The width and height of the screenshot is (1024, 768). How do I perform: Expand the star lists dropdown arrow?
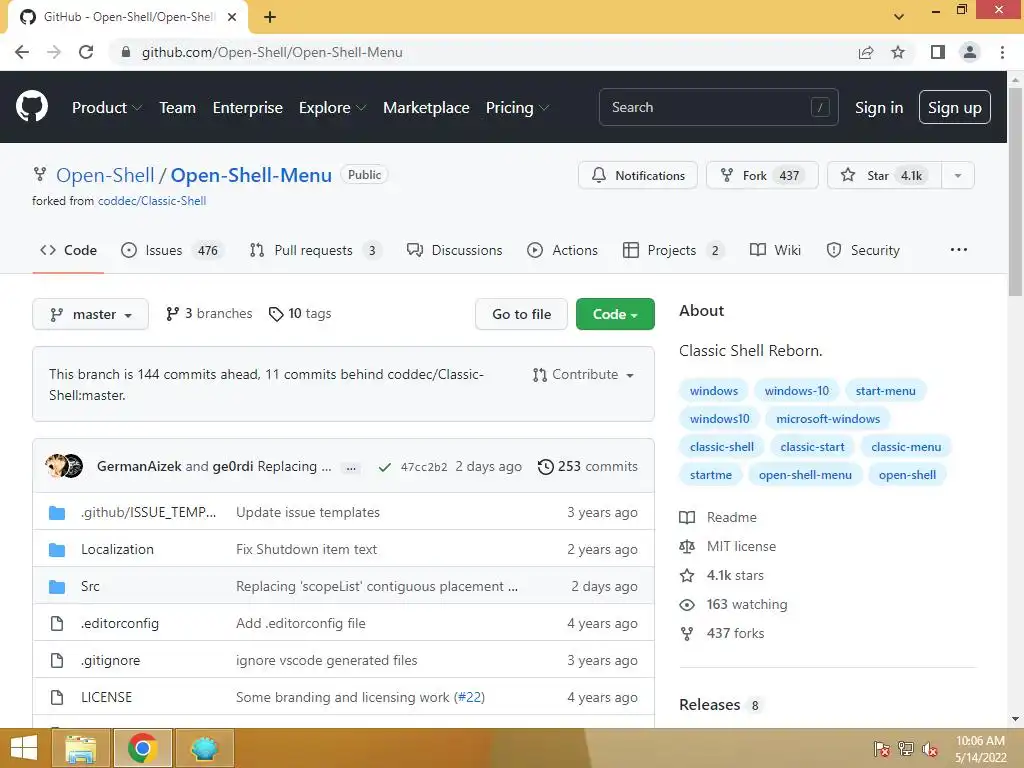tap(958, 175)
